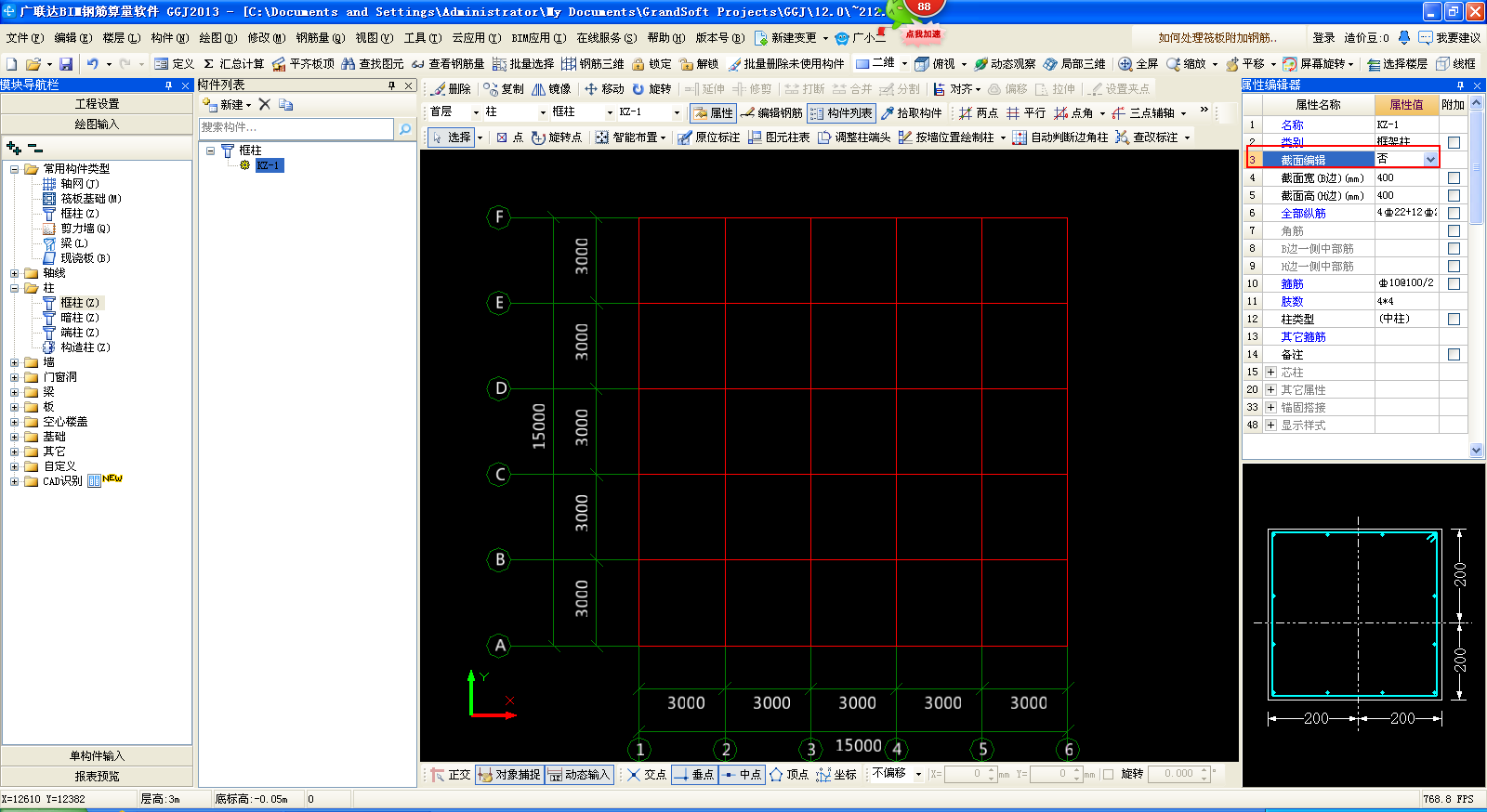This screenshot has height=812, width=1487.
Task: Click property editor scrollbar down arrow
Action: point(1477,451)
